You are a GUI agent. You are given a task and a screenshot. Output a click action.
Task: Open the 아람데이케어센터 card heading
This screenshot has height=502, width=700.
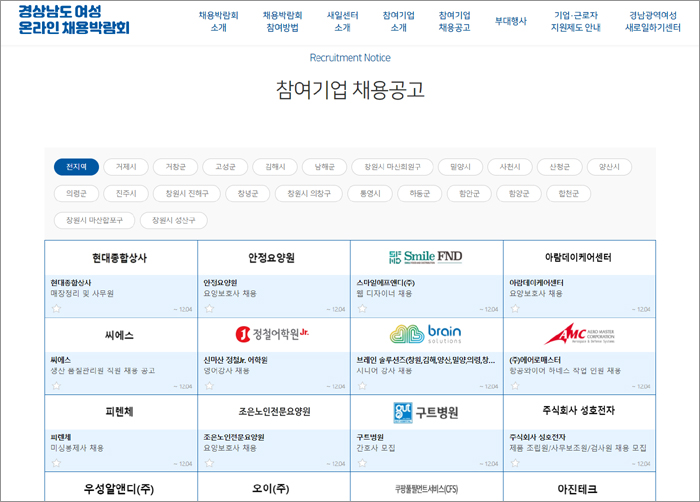[x=578, y=257]
